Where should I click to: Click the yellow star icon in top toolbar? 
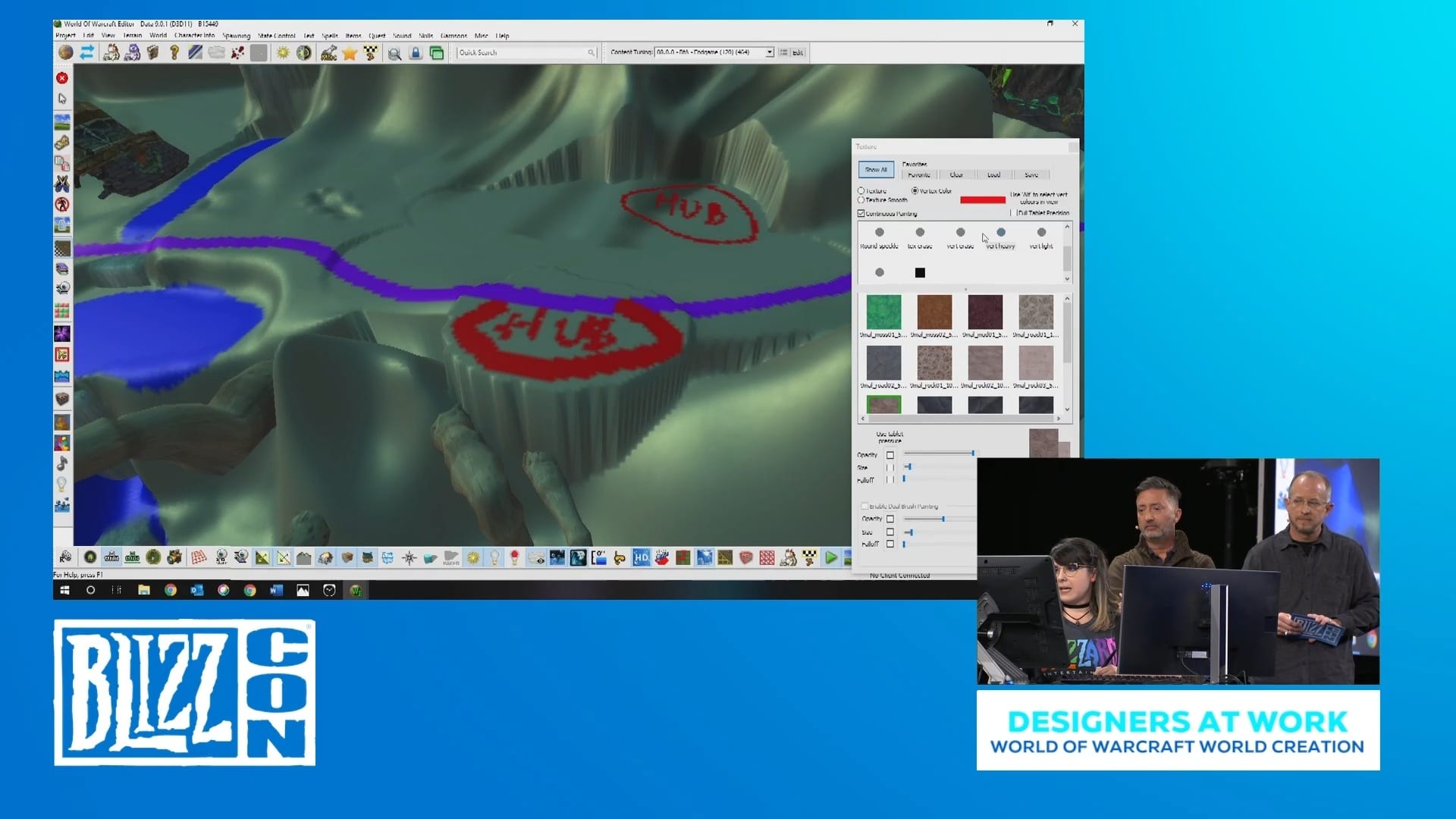click(349, 53)
